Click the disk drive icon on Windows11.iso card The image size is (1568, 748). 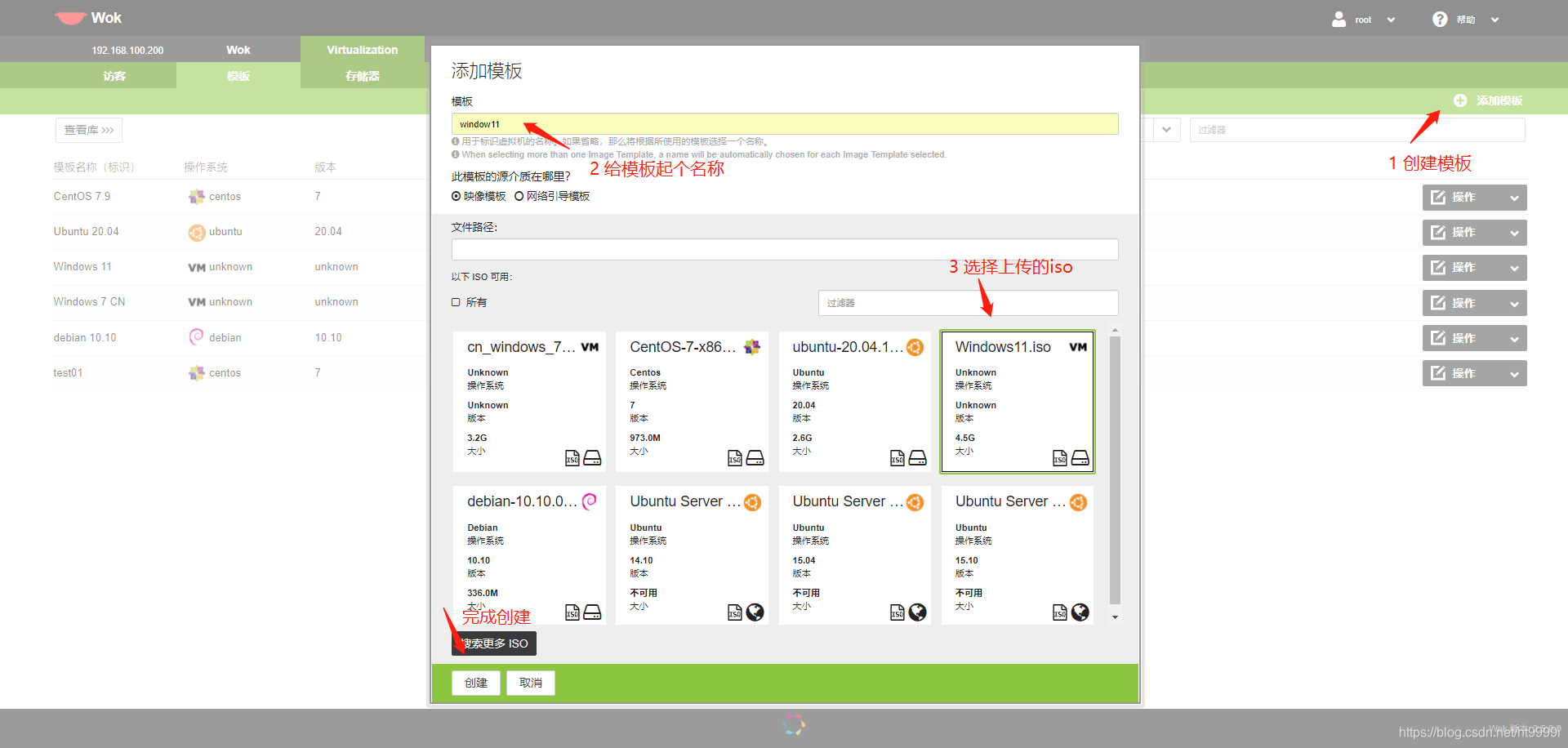[1080, 458]
